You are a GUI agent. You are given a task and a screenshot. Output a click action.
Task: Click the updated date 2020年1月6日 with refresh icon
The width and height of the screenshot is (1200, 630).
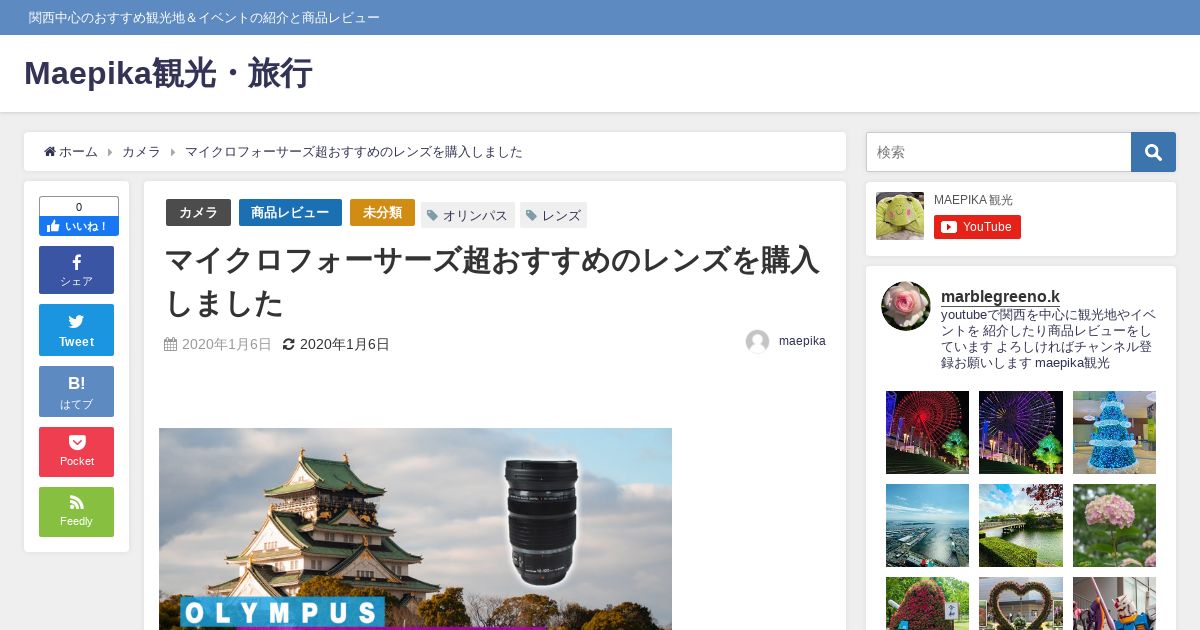[336, 344]
